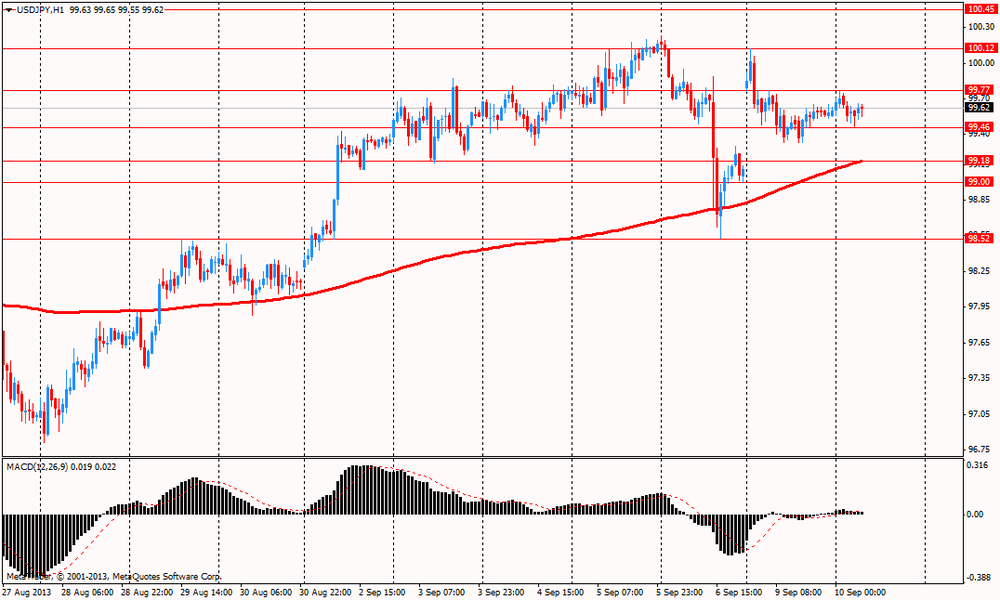Screen dimensions: 1000x600
Task: Click the 99.77 red price tag
Action: [x=979, y=89]
